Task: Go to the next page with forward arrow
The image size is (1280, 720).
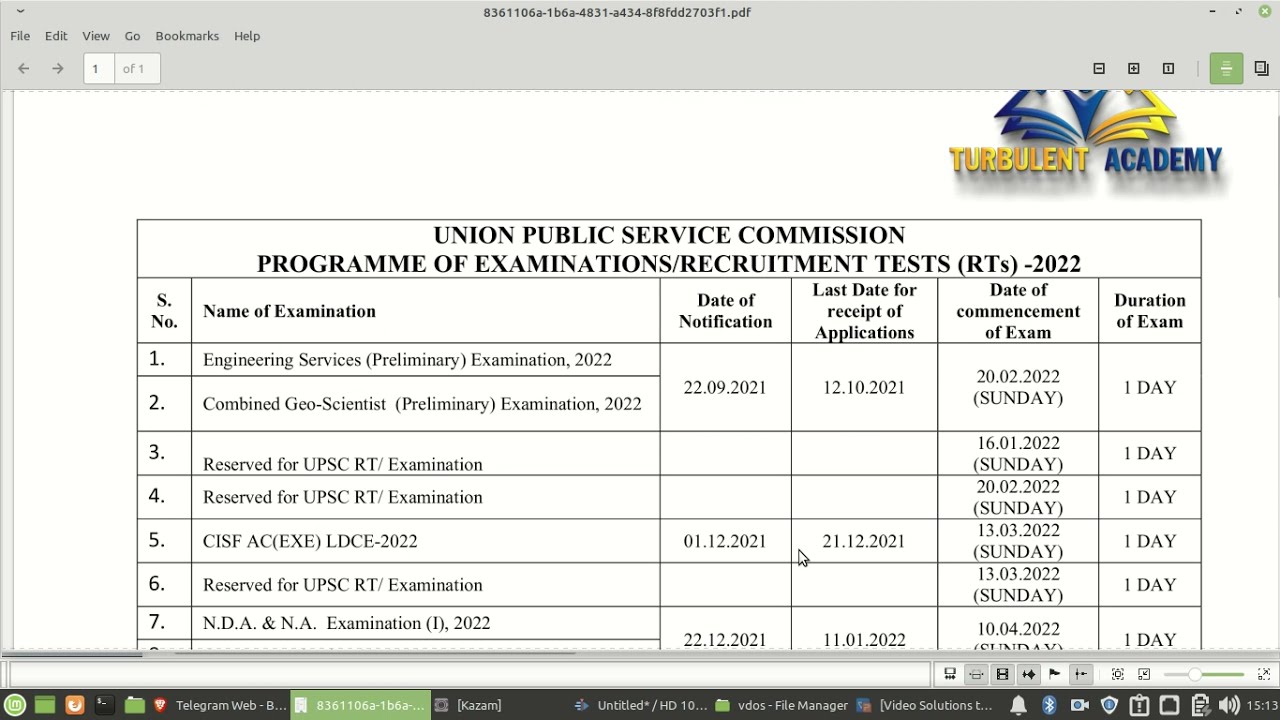Action: point(58,69)
